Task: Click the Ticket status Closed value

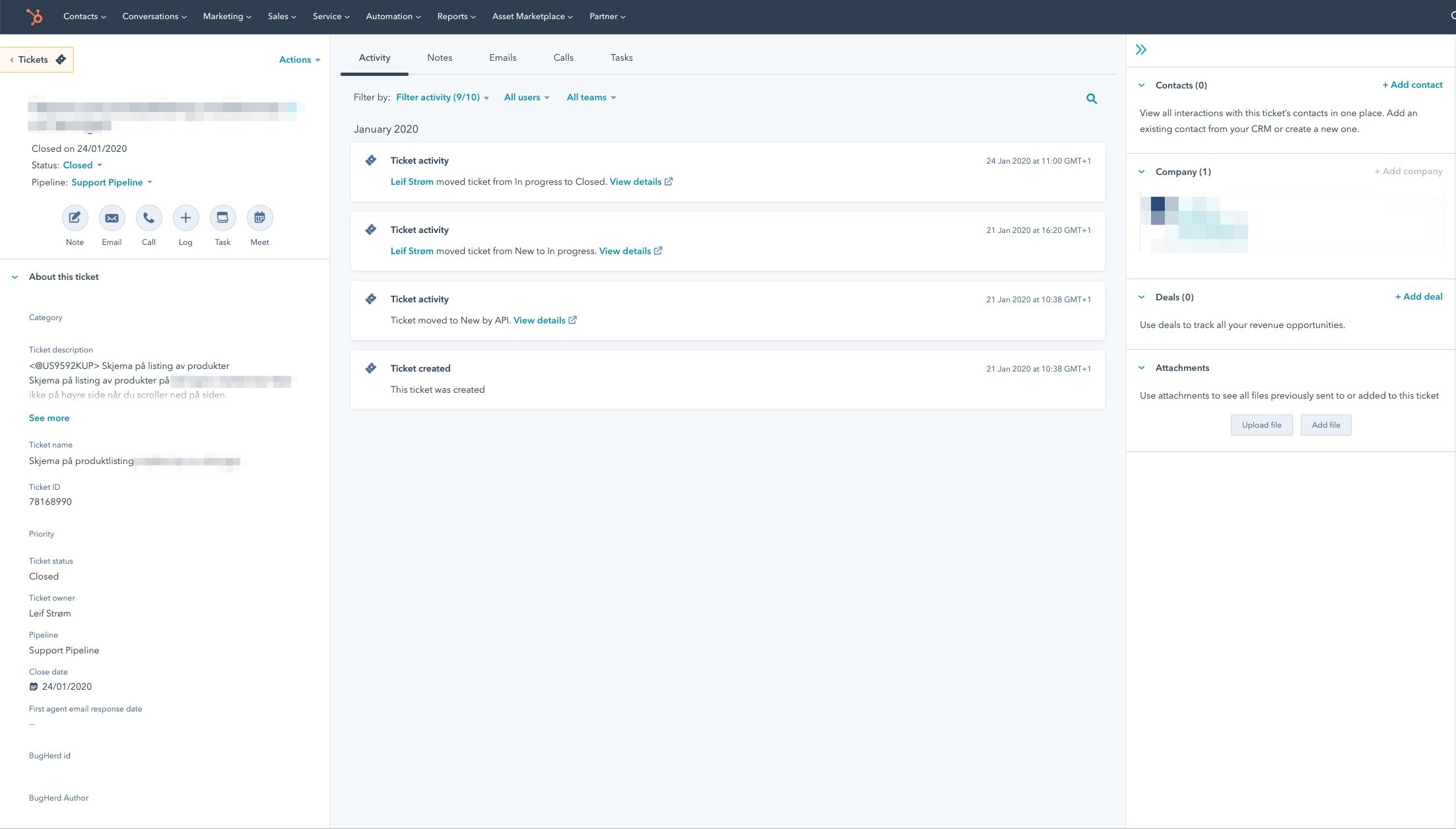Action: (x=44, y=576)
